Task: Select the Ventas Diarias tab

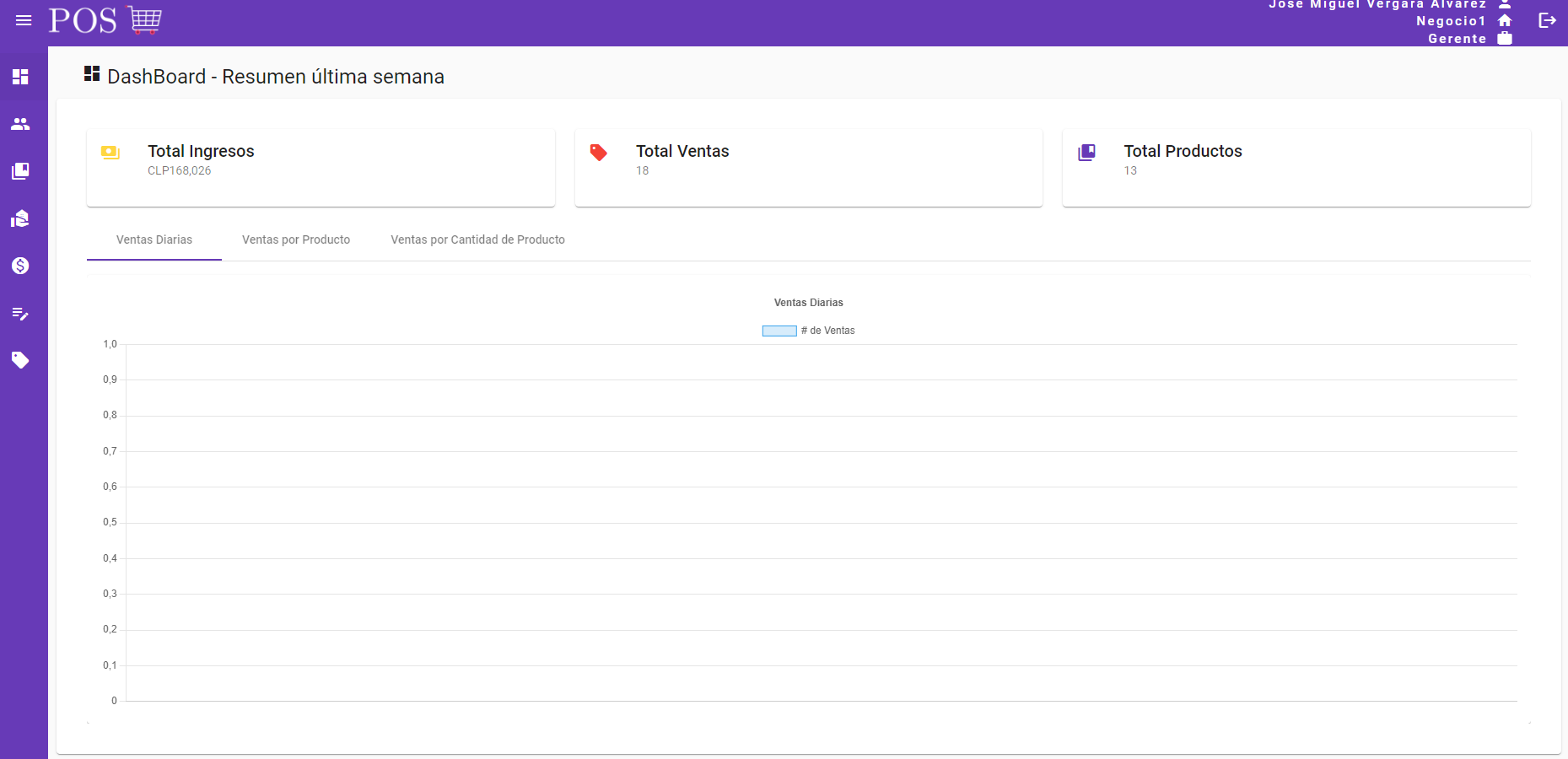Action: pos(154,240)
